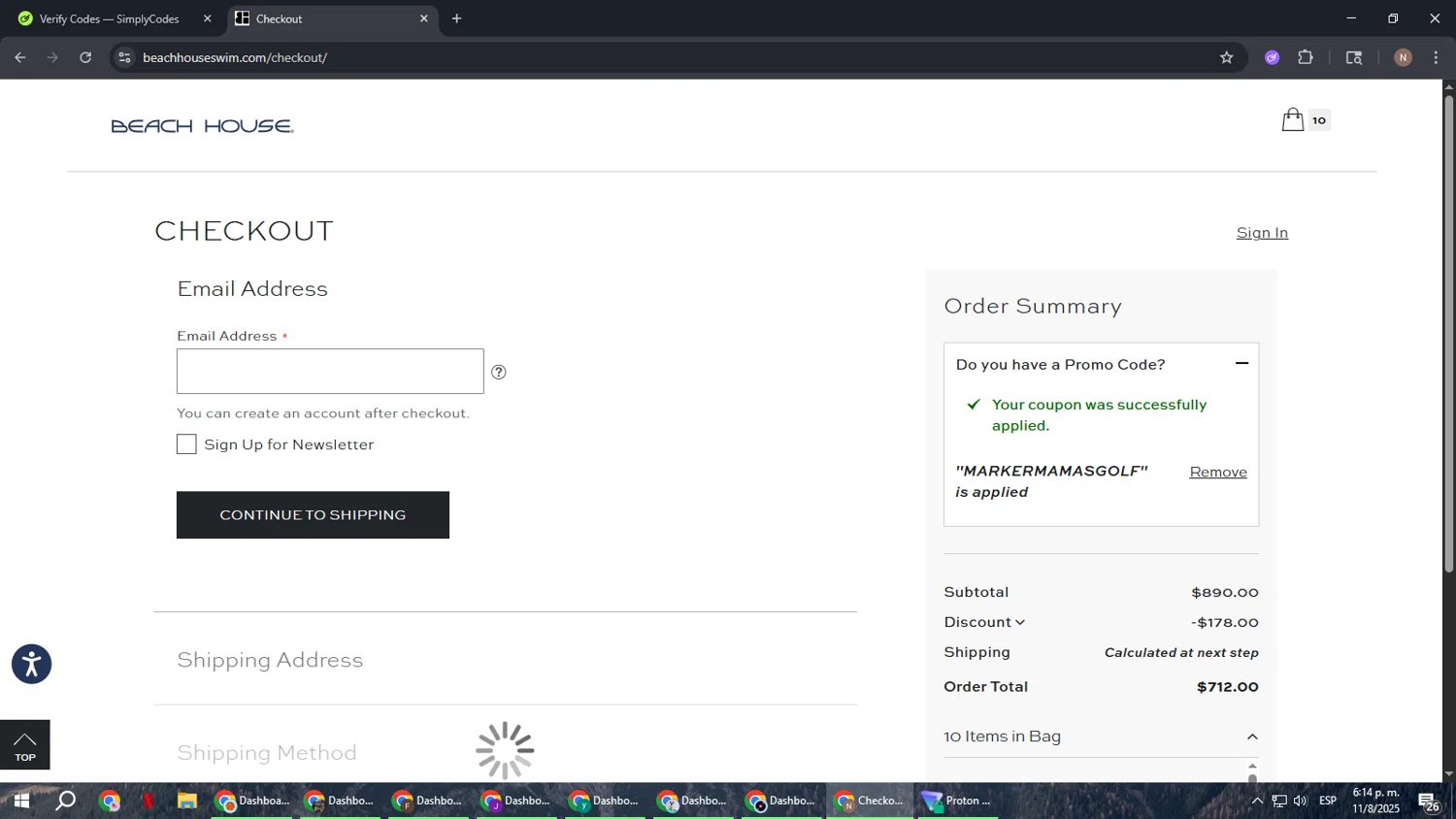Close the Verify Codes SimplyCodes tab

pos(207,18)
